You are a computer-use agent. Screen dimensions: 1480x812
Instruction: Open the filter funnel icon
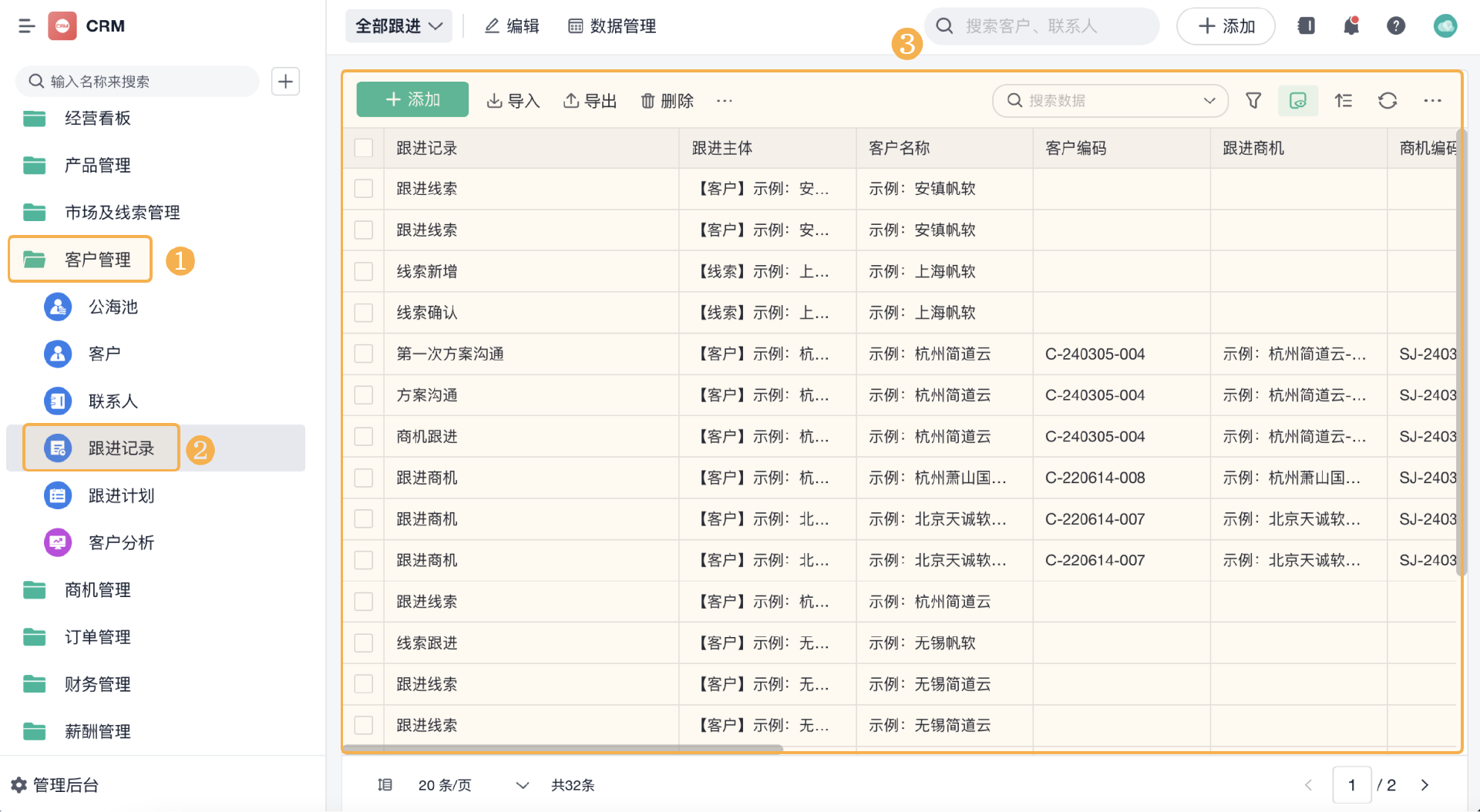click(1253, 101)
